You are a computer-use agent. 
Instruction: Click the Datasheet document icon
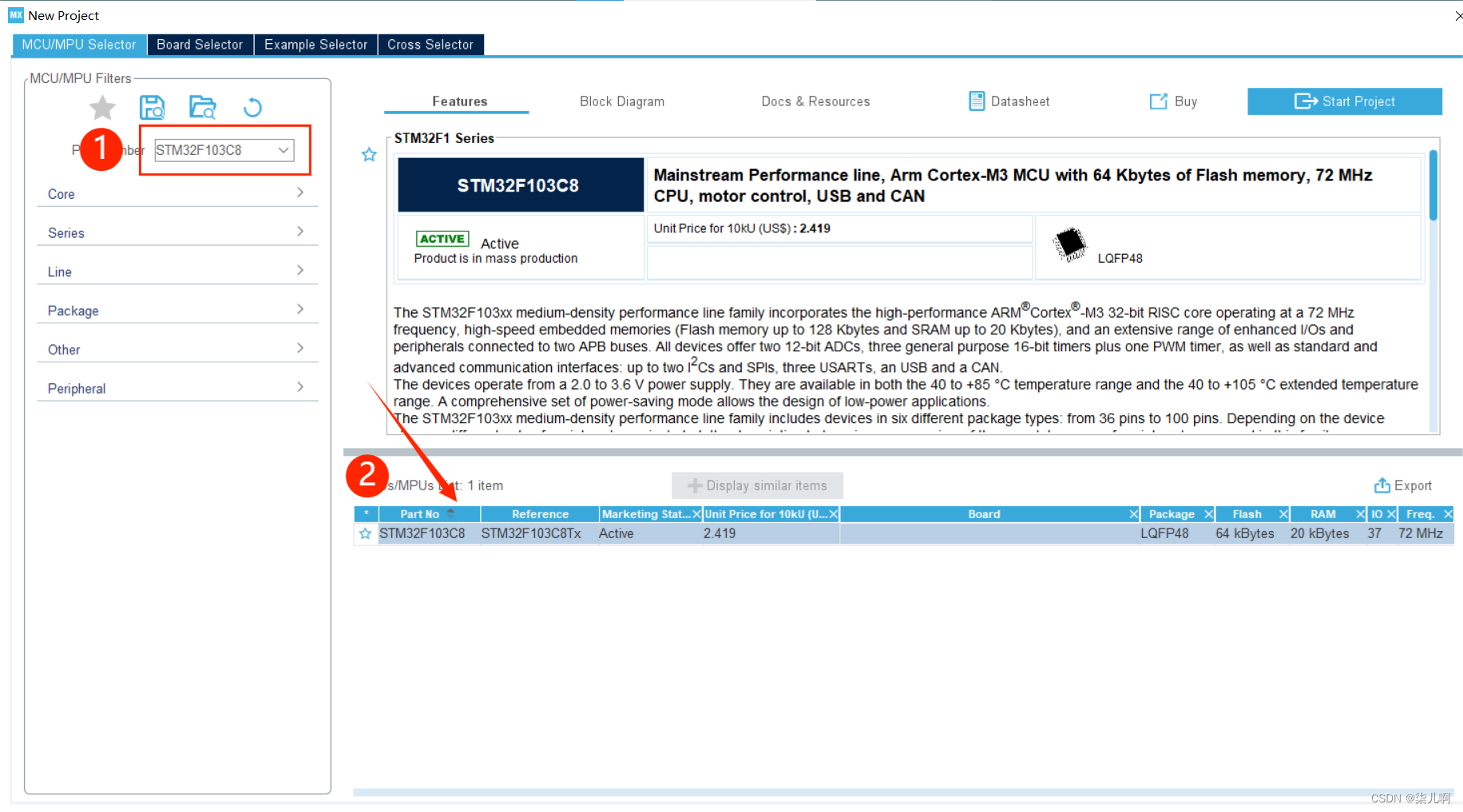click(x=976, y=101)
